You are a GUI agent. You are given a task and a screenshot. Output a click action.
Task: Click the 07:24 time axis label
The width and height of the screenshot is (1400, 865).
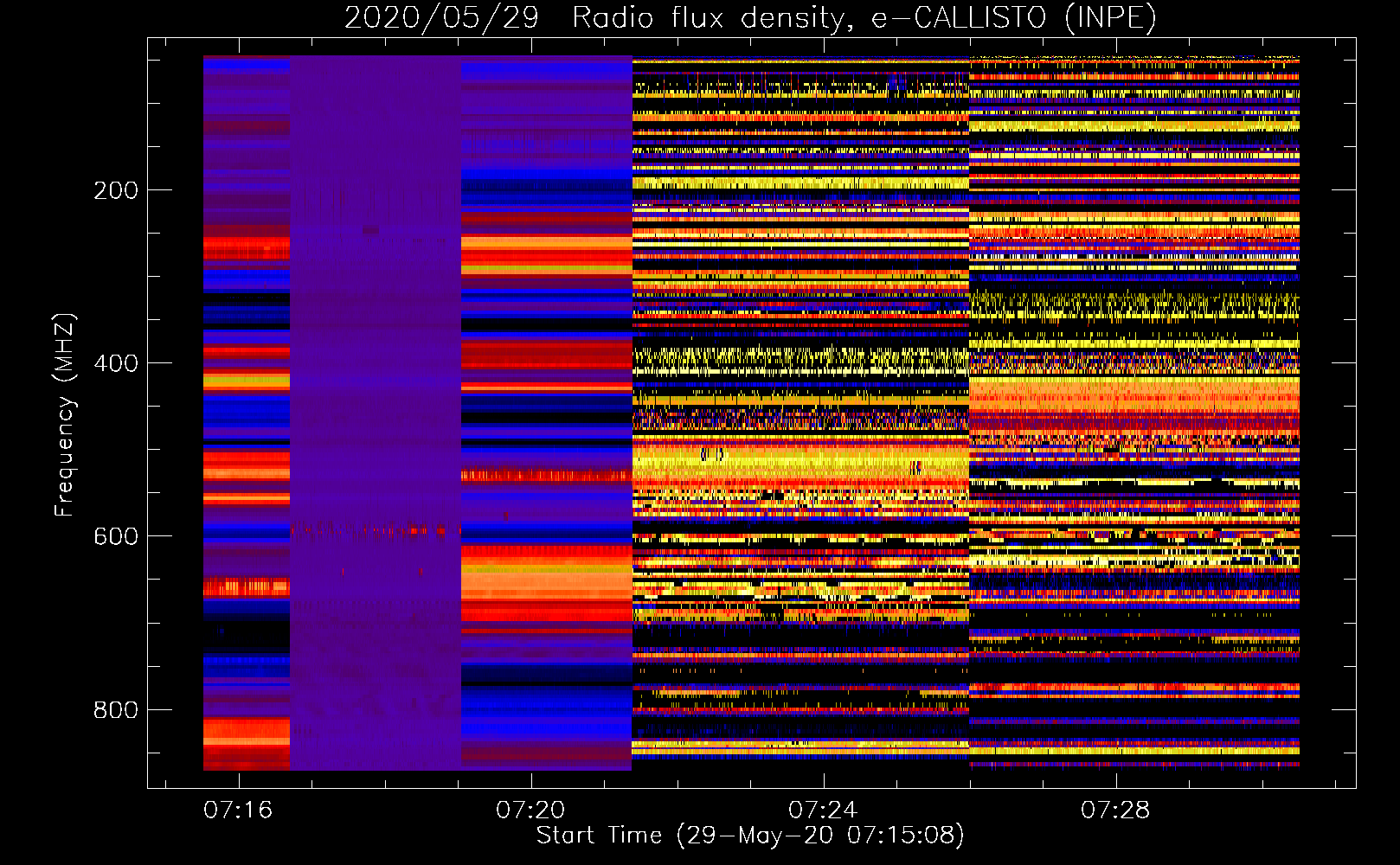tap(823, 810)
